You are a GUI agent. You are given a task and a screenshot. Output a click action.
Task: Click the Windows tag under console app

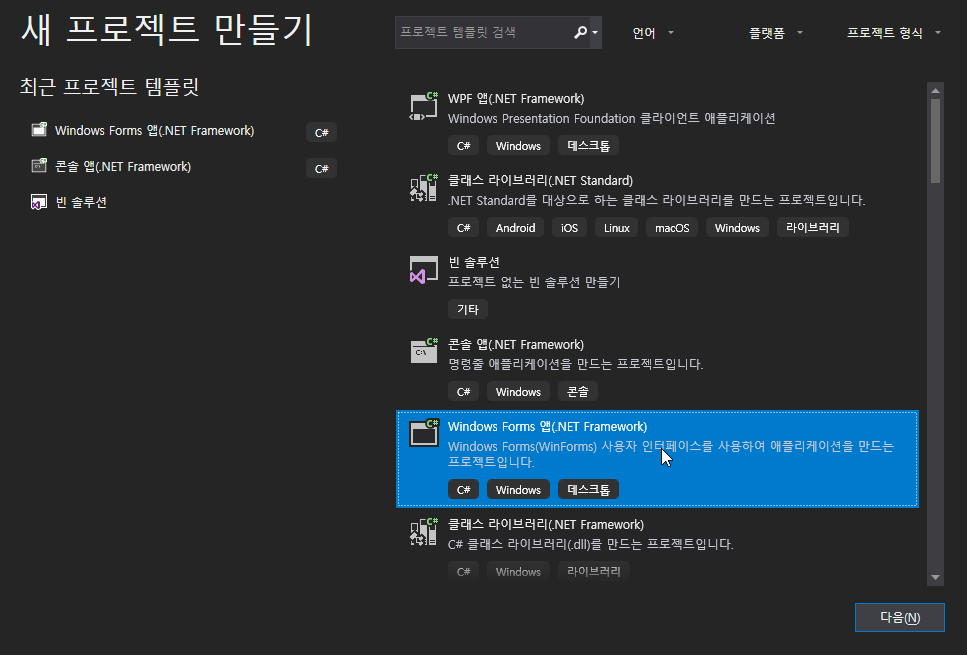pos(518,392)
